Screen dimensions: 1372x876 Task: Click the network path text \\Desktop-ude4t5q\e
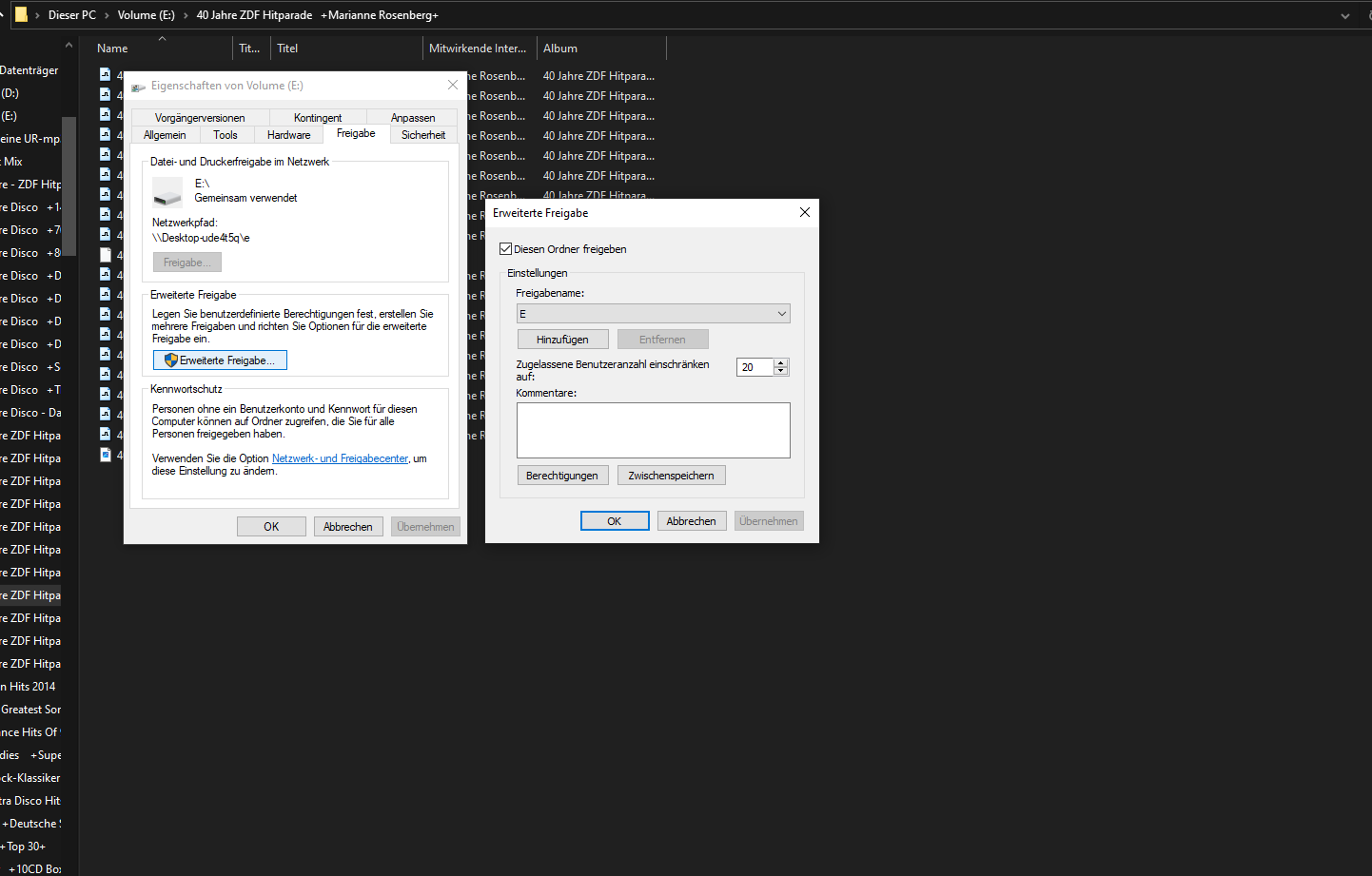pos(201,238)
